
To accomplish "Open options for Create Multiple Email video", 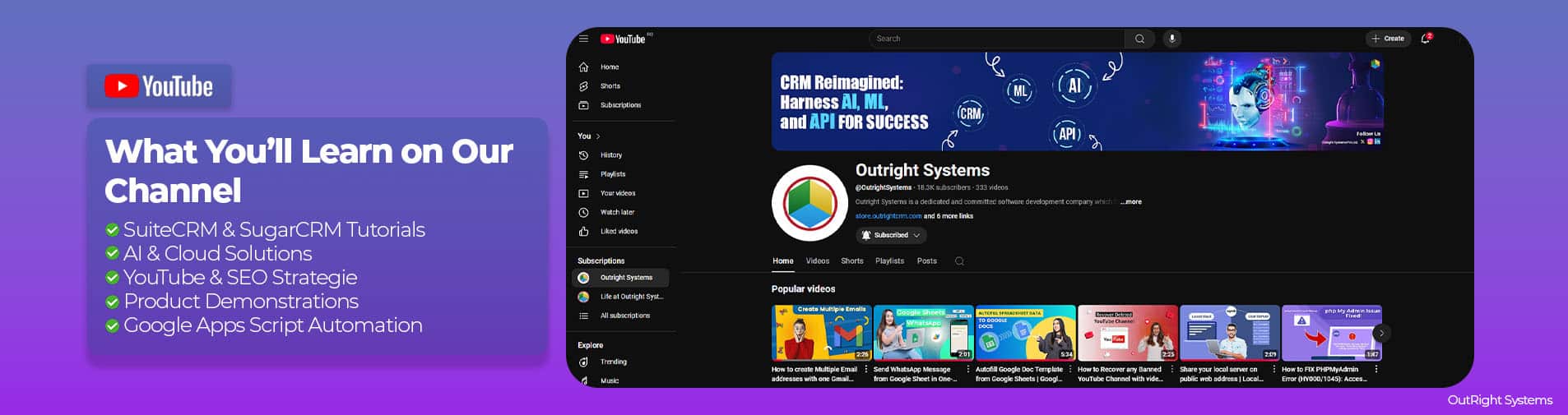I will 866,370.
